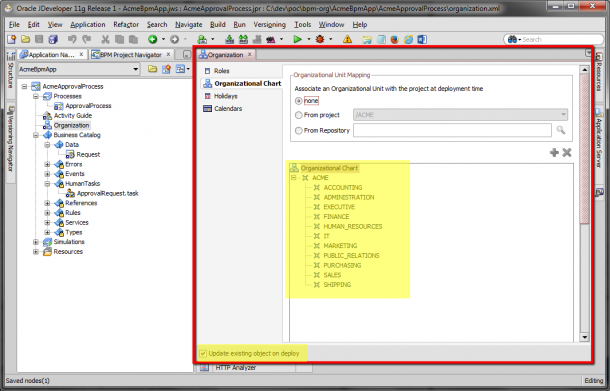Screen dimensions: 610x391
Task: Click the Redo toolbar icon
Action: tap(86, 39)
